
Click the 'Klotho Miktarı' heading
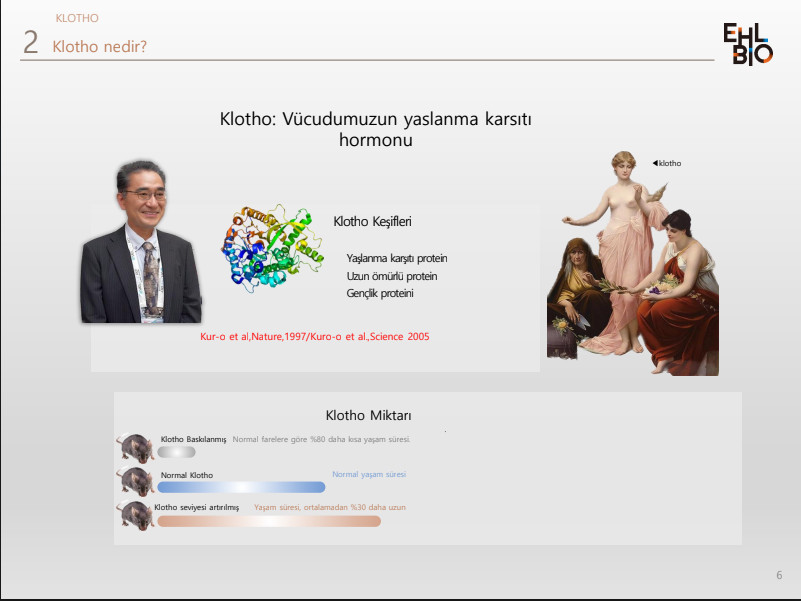[x=369, y=415]
